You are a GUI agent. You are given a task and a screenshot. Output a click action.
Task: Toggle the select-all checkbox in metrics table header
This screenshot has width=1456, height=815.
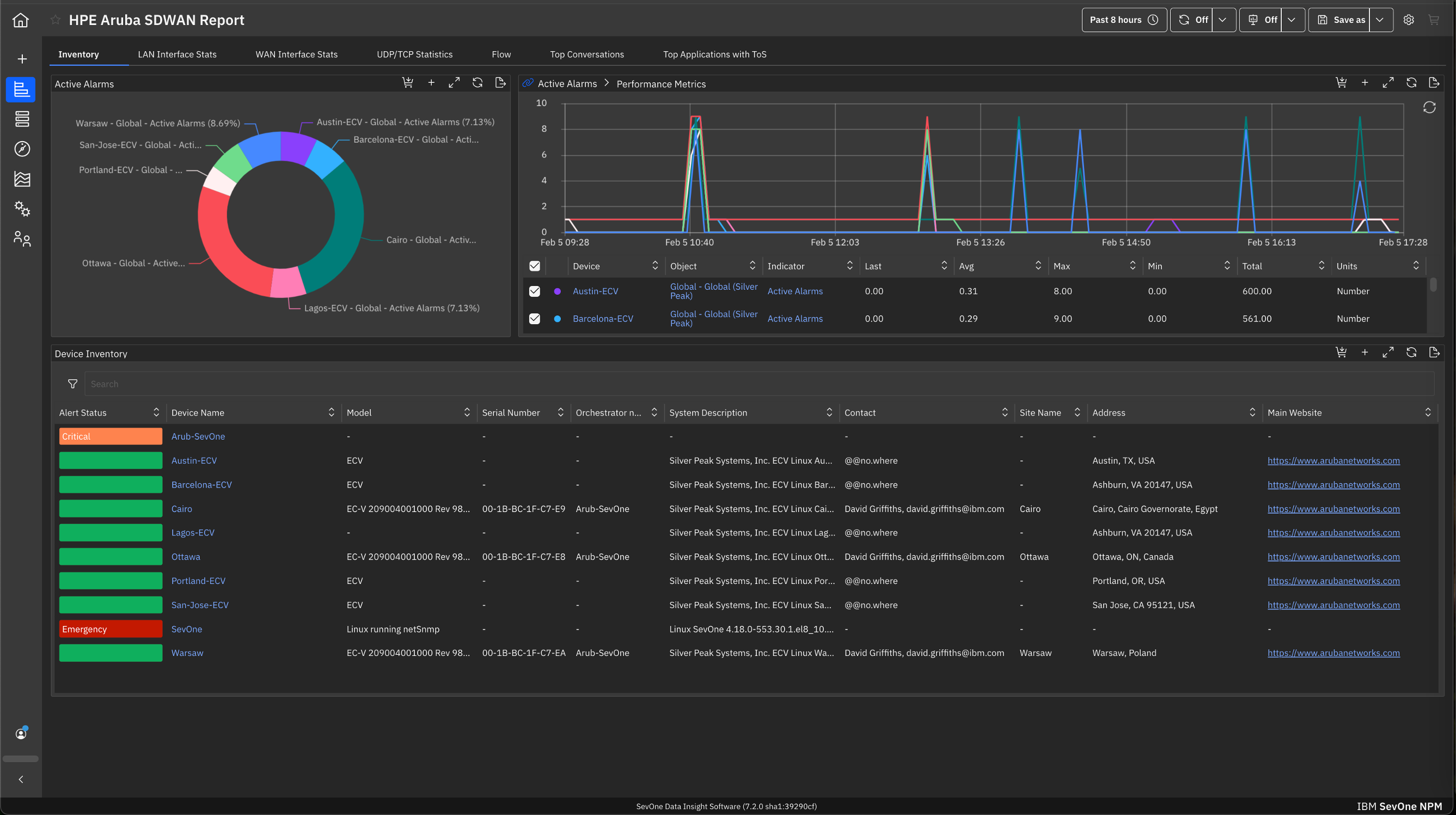(535, 265)
